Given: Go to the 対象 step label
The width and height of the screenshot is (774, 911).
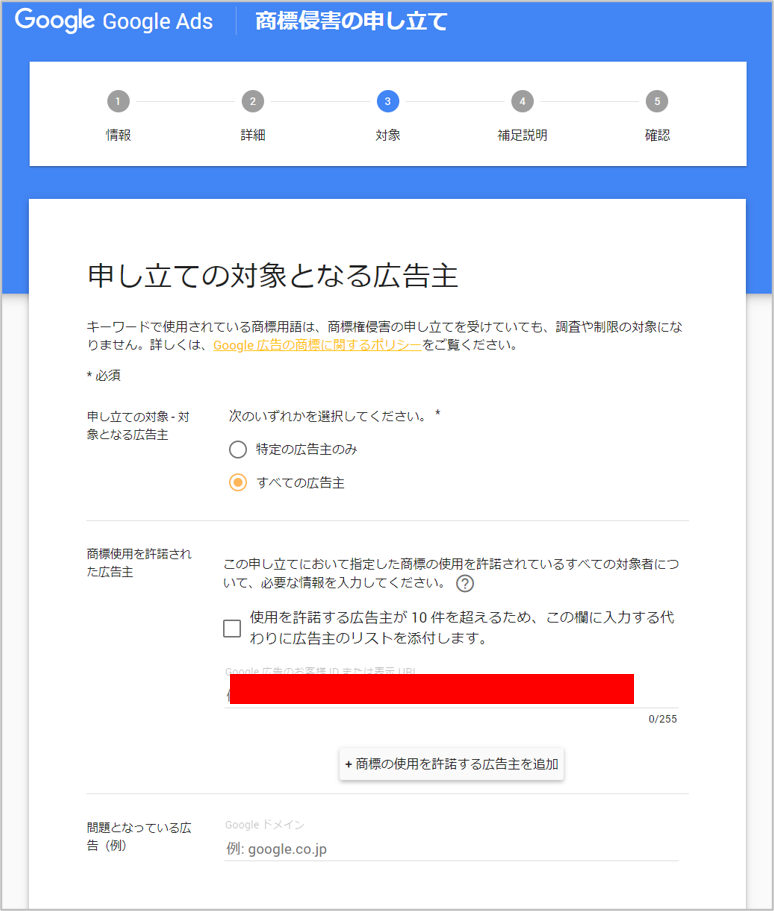Looking at the screenshot, I should point(388,135).
